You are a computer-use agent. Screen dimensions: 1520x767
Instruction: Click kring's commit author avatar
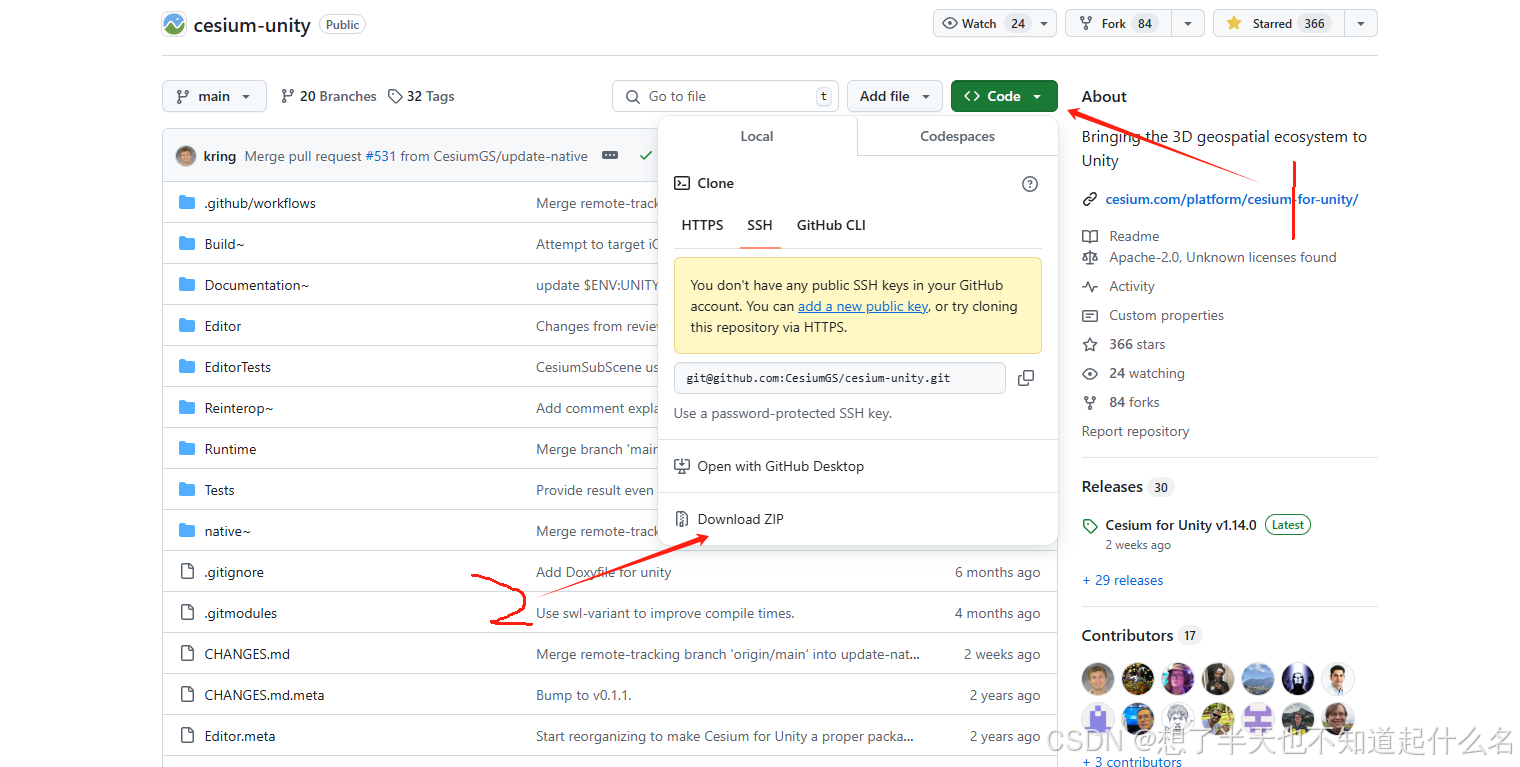point(186,156)
